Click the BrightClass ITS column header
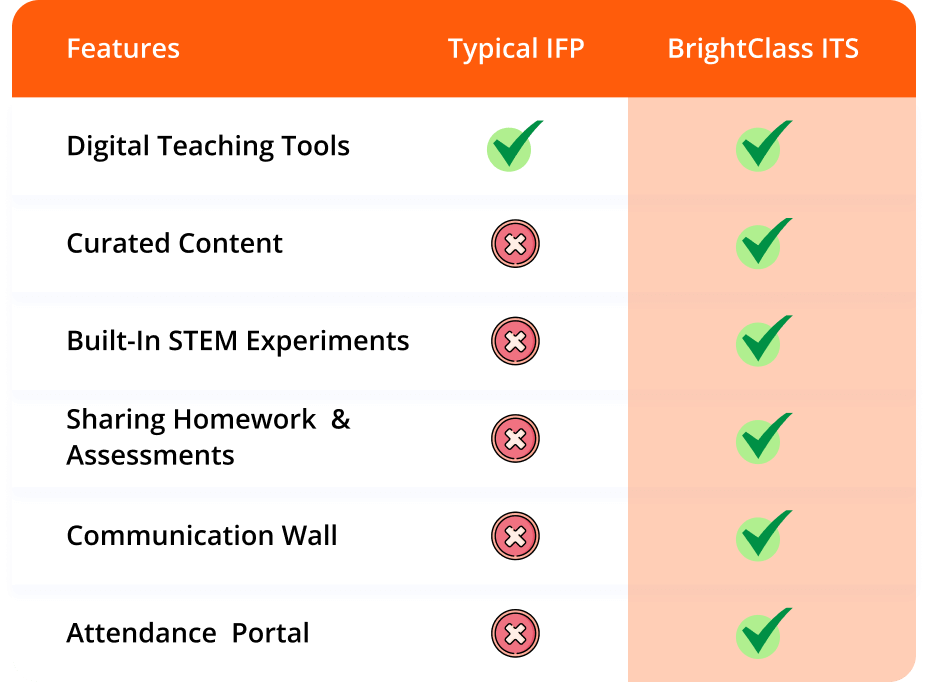This screenshot has width=926, height=683. point(763,49)
